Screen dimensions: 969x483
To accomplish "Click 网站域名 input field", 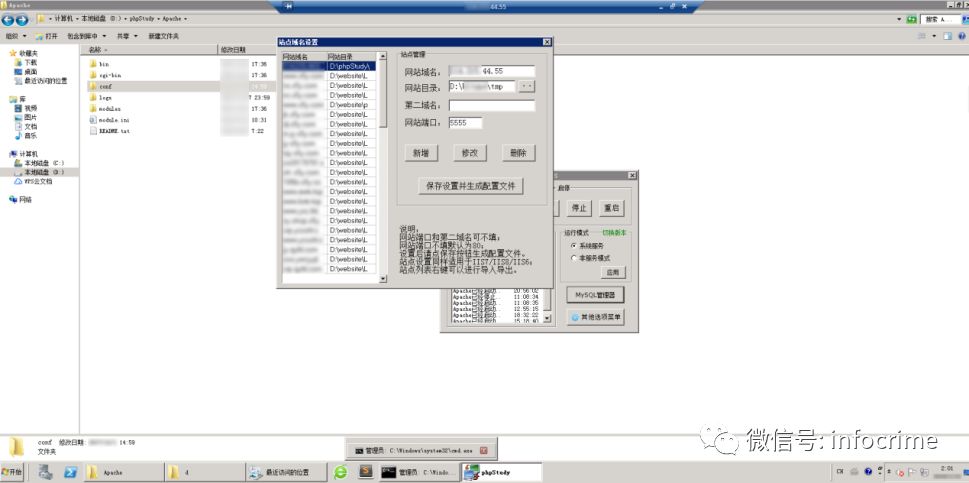I will click(x=492, y=72).
